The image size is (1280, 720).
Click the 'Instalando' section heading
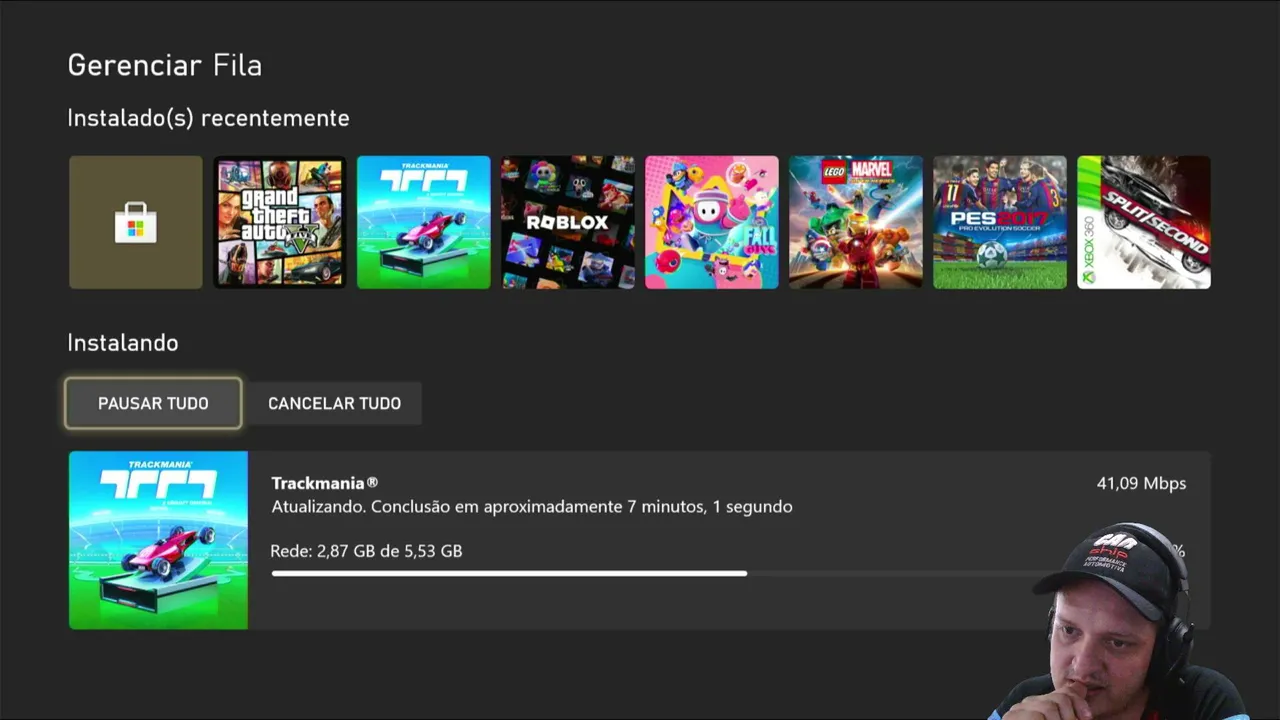[123, 343]
